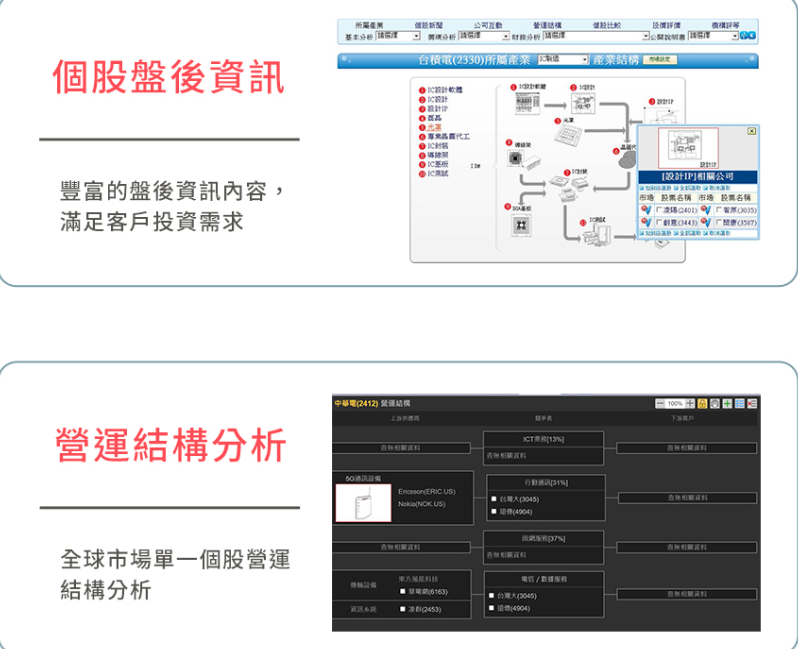Close the 設計IP related companies popup
Screen dimensions: 798x649
751,131
